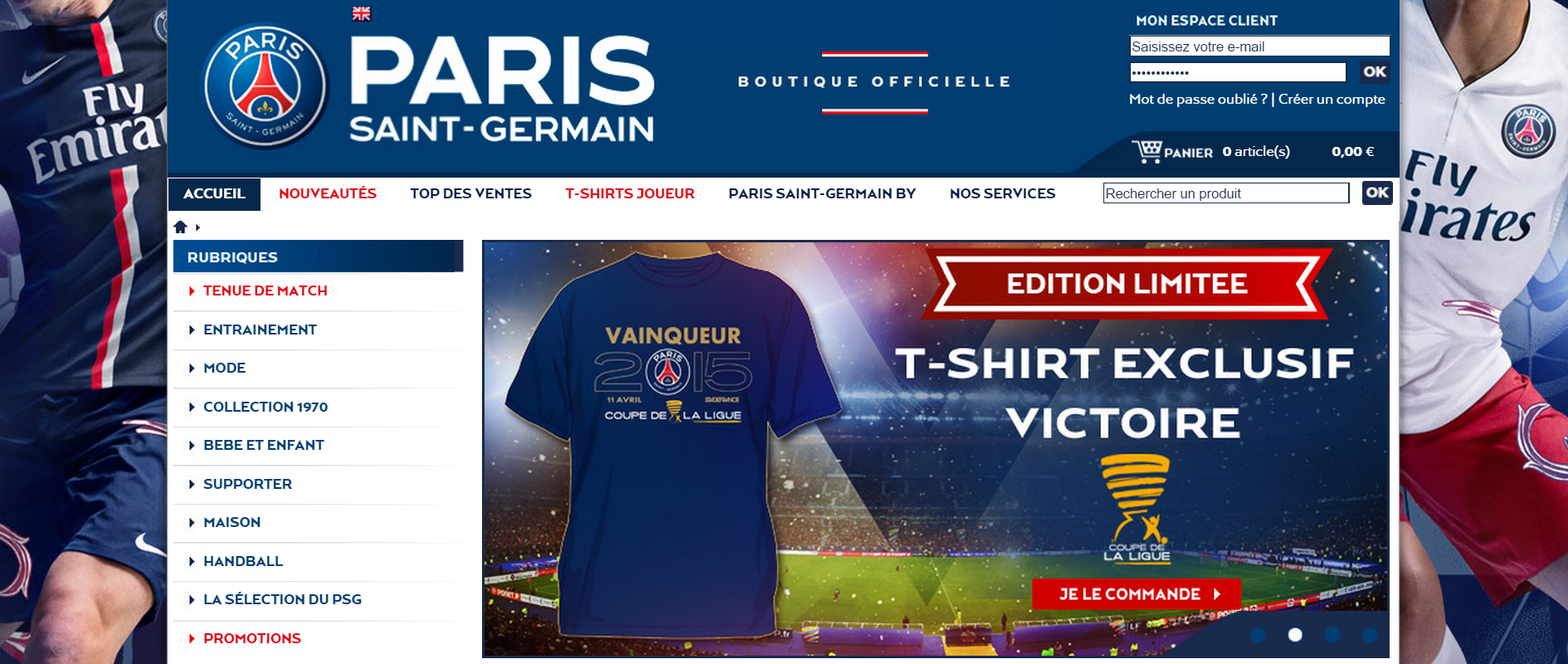Screen dimensions: 1568x664
Task: Click the Paris Saint-Germain crest logo
Action: pos(265,85)
